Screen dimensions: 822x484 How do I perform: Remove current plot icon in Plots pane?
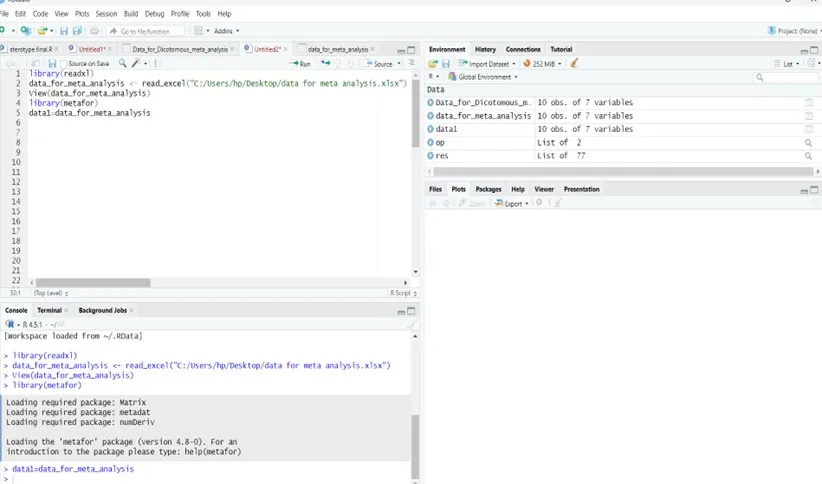pyautogui.click(x=539, y=203)
